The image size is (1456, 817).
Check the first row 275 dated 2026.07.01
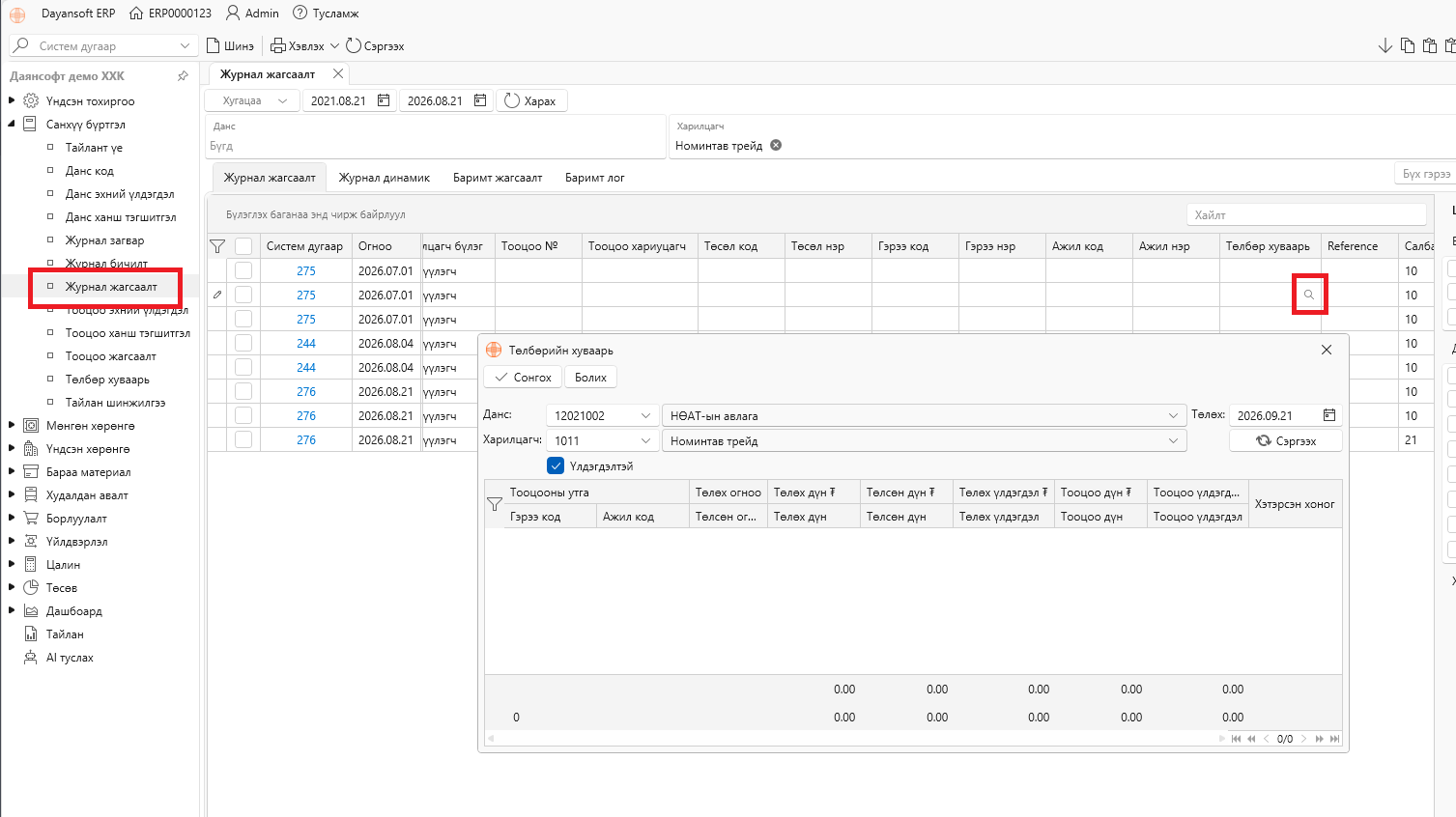click(x=243, y=270)
